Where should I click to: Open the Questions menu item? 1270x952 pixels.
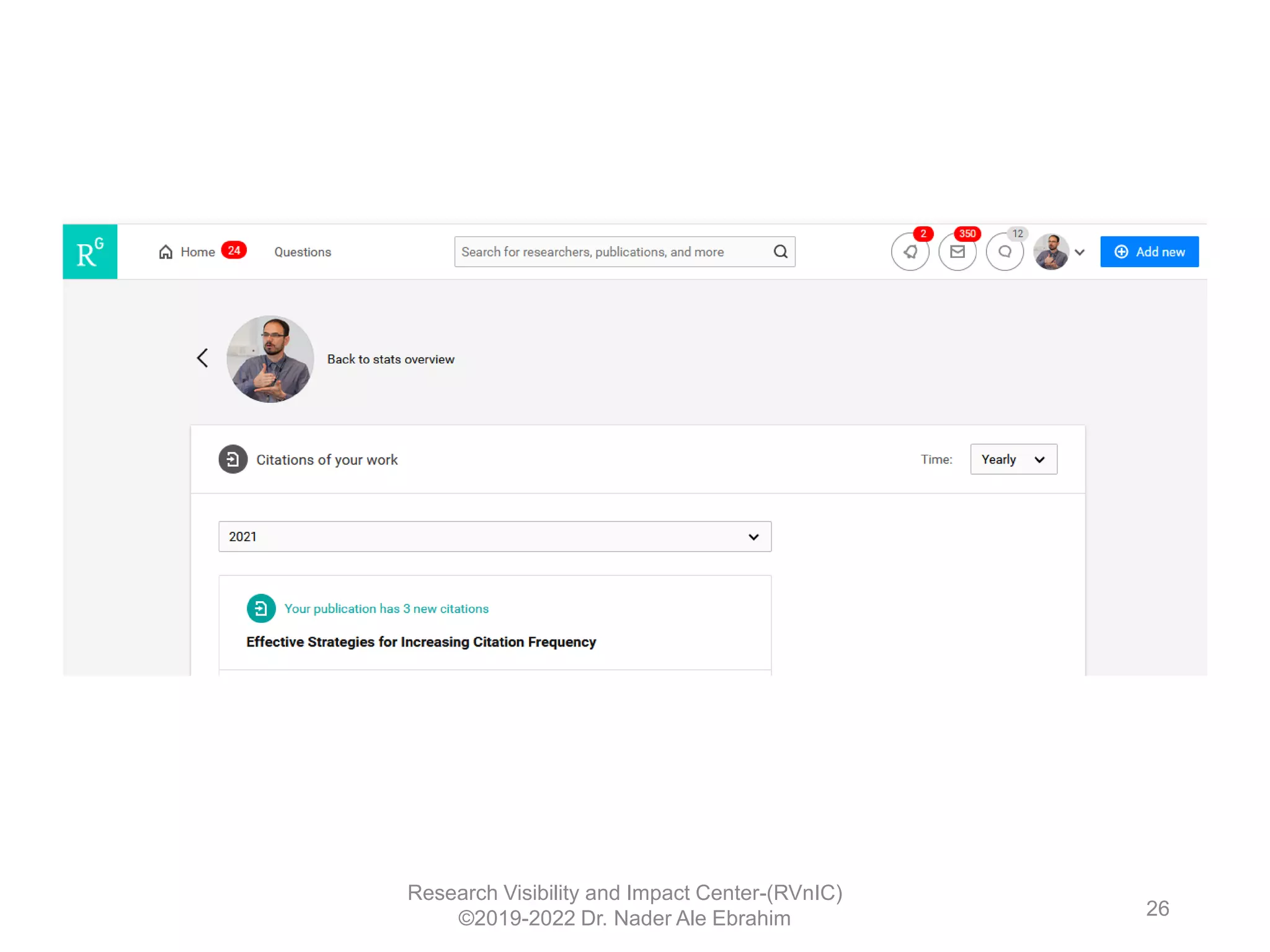click(x=303, y=252)
